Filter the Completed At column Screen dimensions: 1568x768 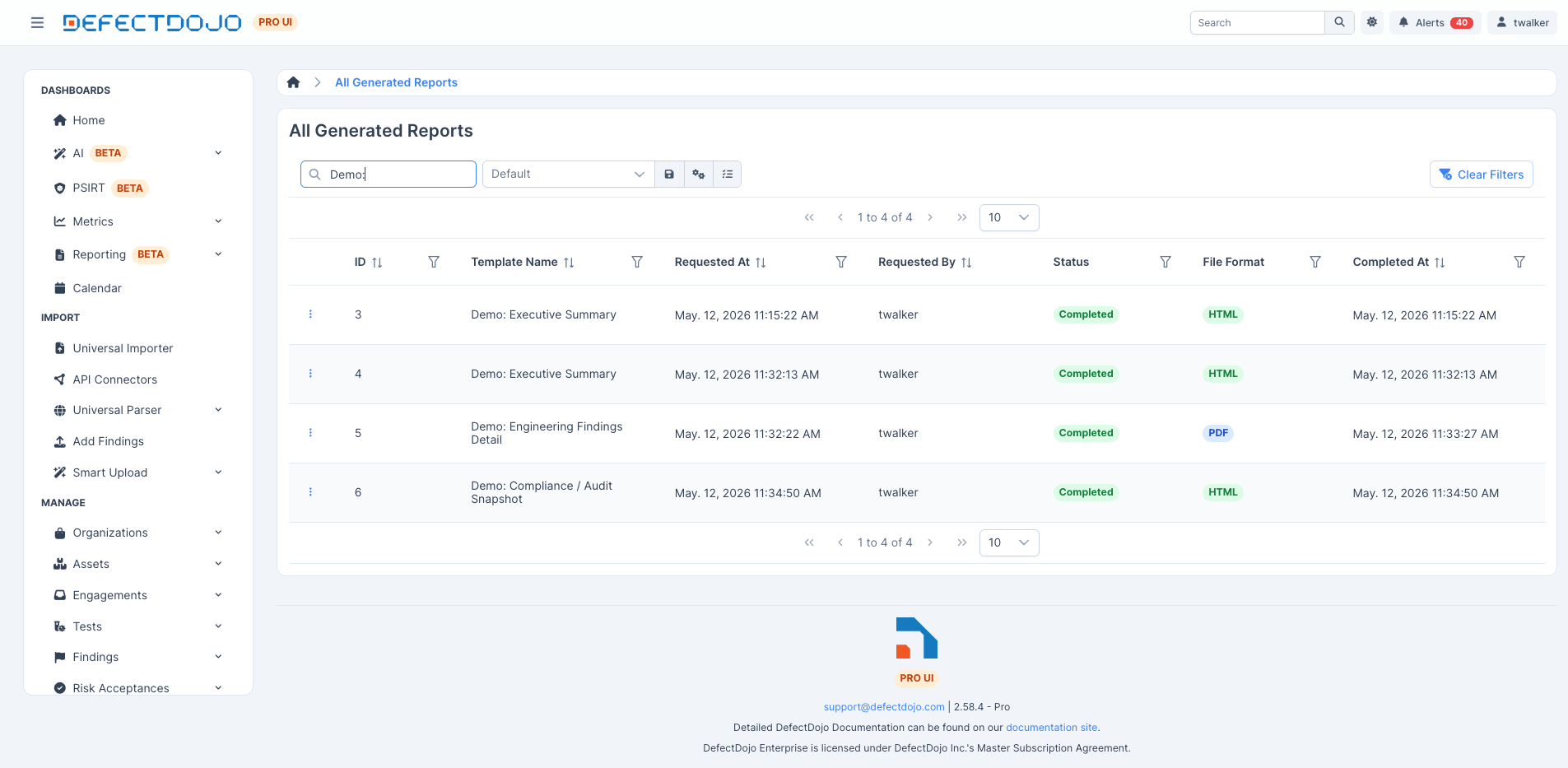(1519, 262)
